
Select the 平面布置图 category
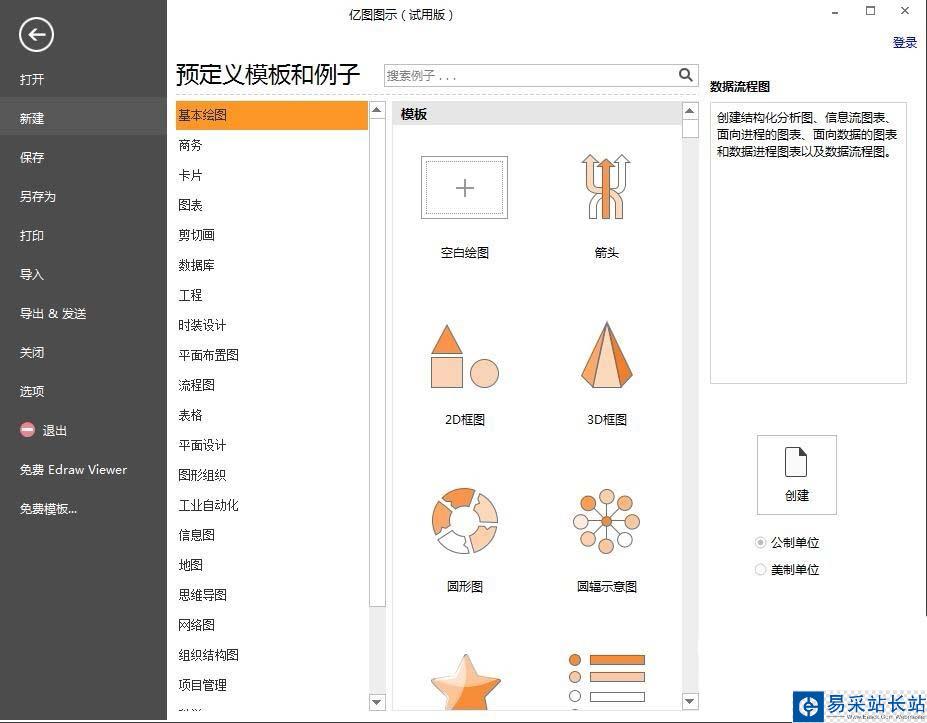[x=209, y=355]
